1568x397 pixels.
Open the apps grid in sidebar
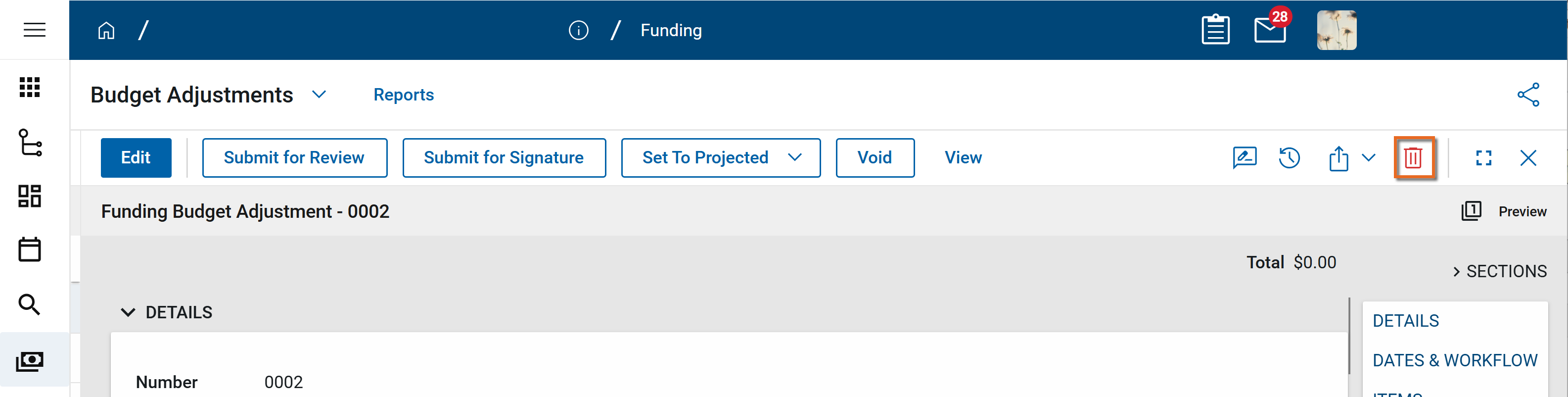[x=30, y=88]
